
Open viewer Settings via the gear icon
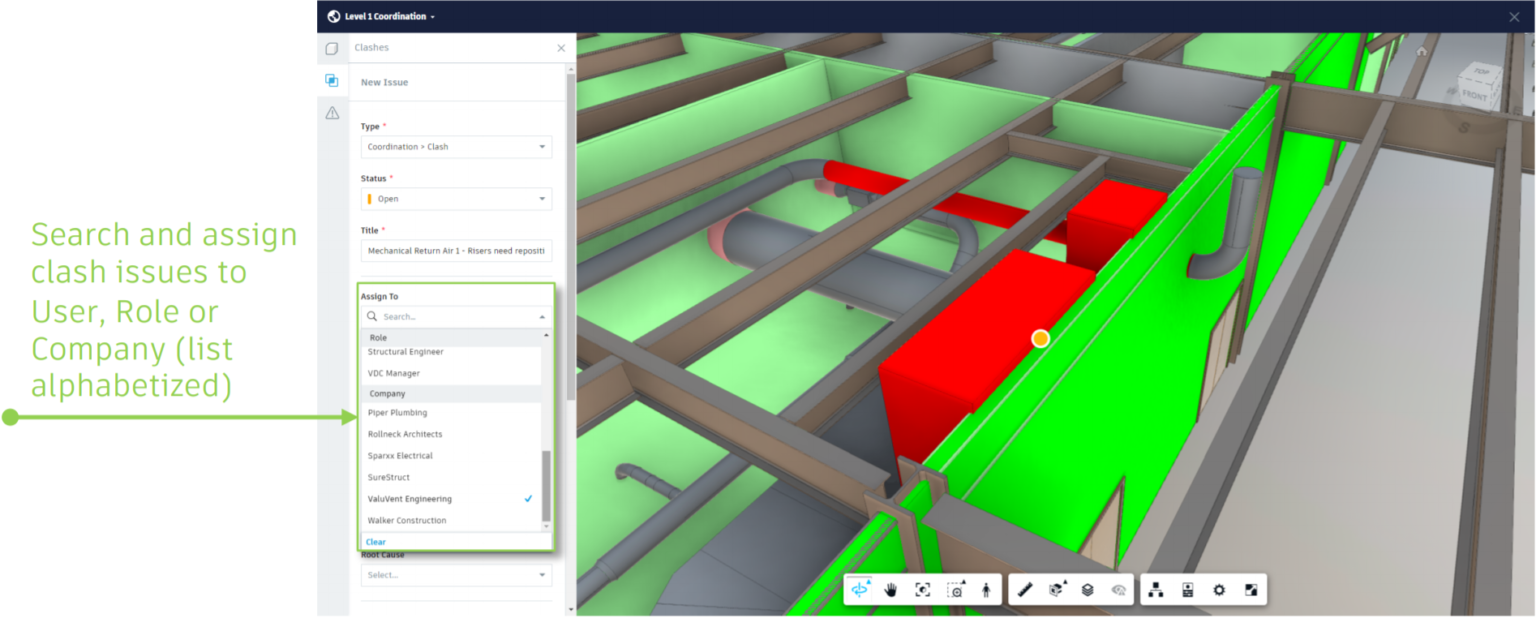1219,589
